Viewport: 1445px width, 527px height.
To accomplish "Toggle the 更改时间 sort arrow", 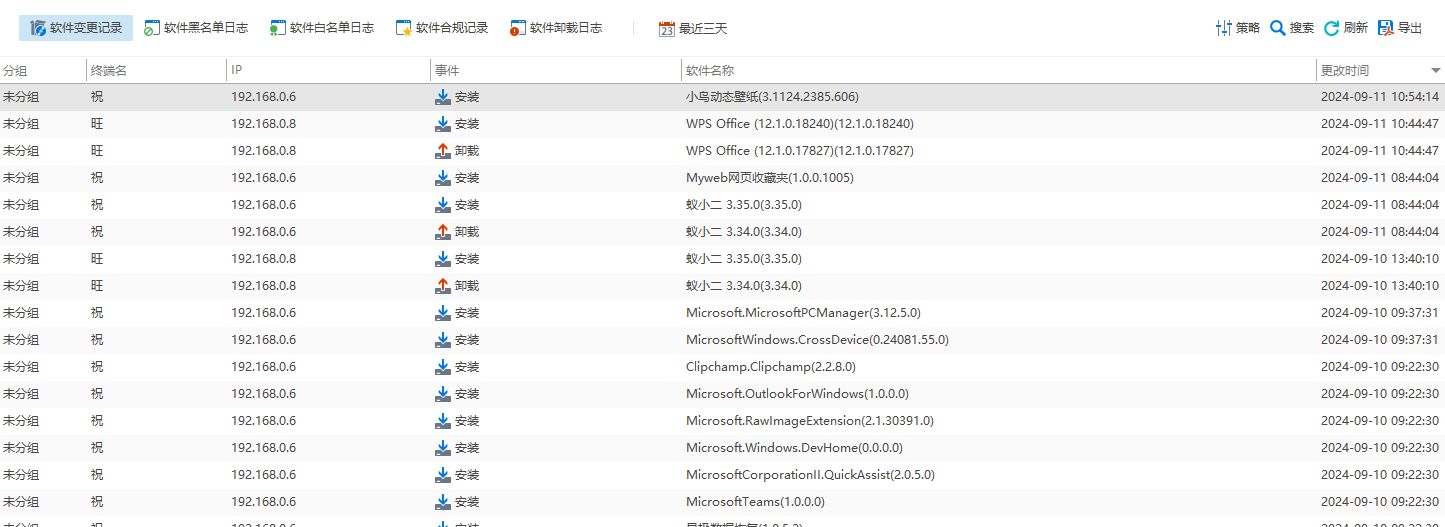I will point(1435,71).
